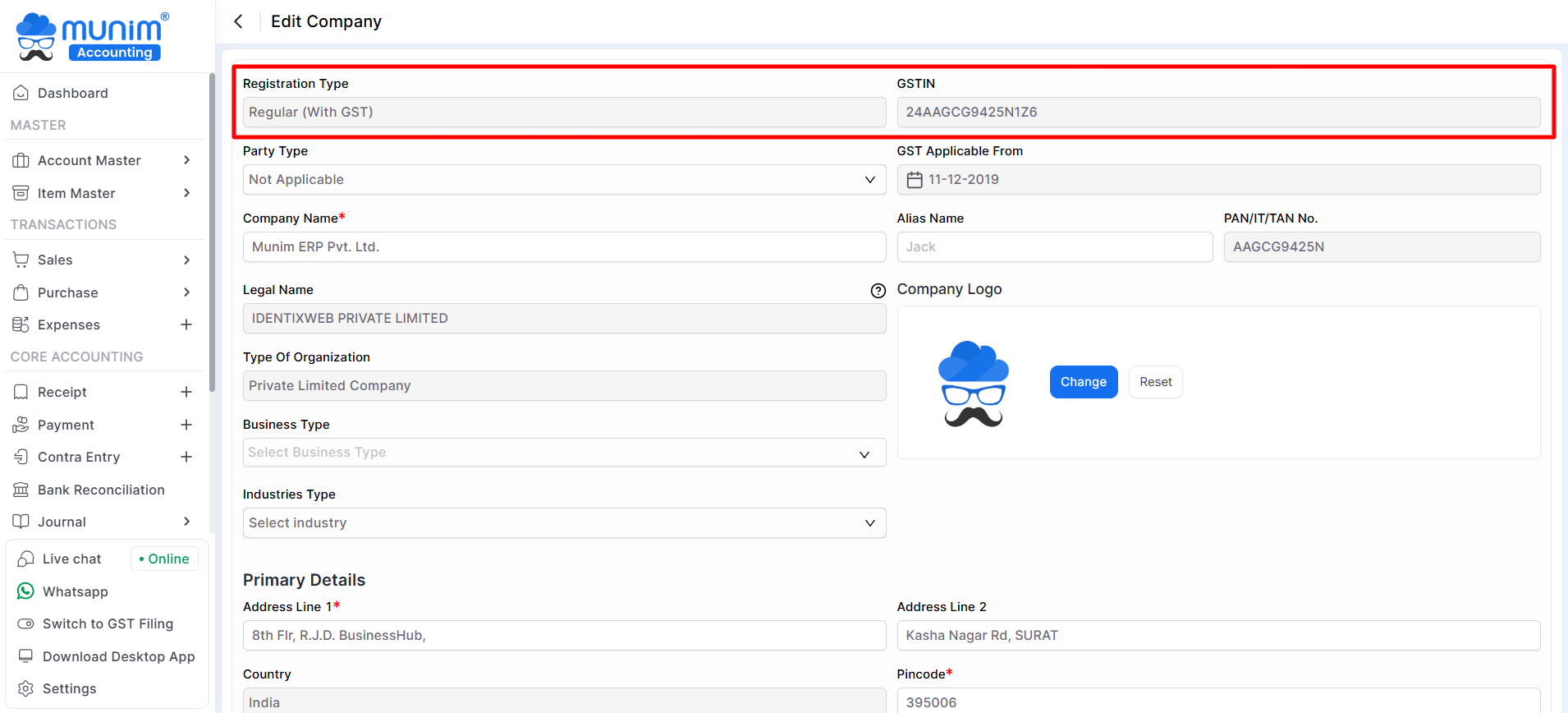Click the Type Of Organization field
Viewport: 1568px width, 713px height.
[x=564, y=386]
